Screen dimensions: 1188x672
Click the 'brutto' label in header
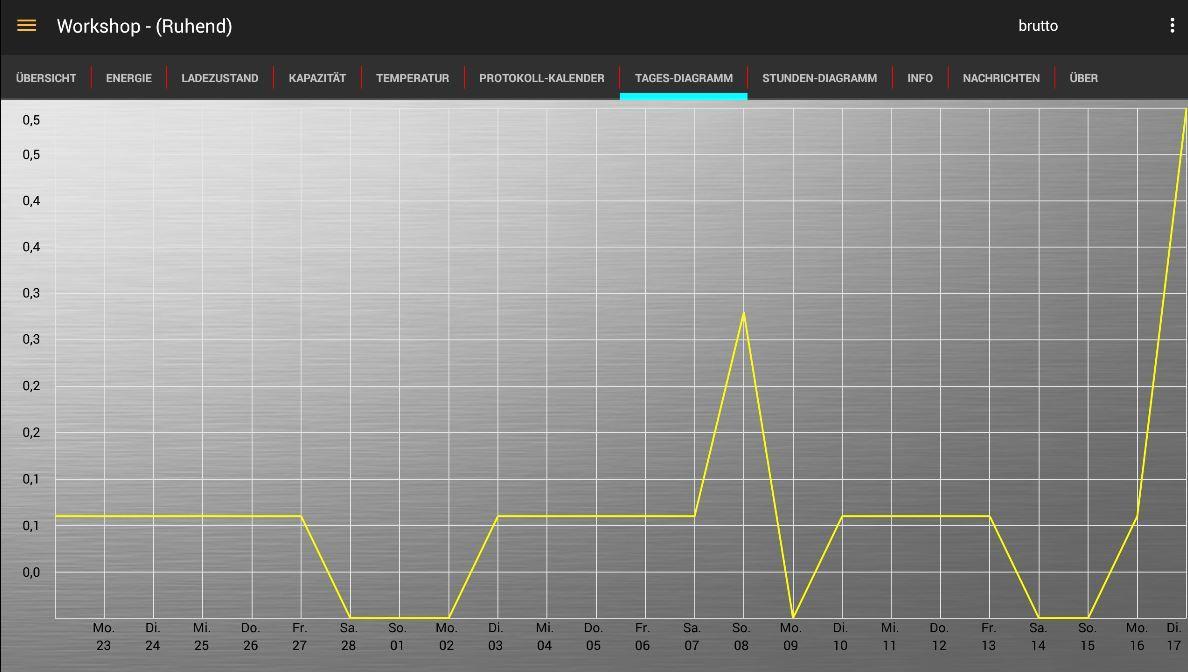[1038, 26]
